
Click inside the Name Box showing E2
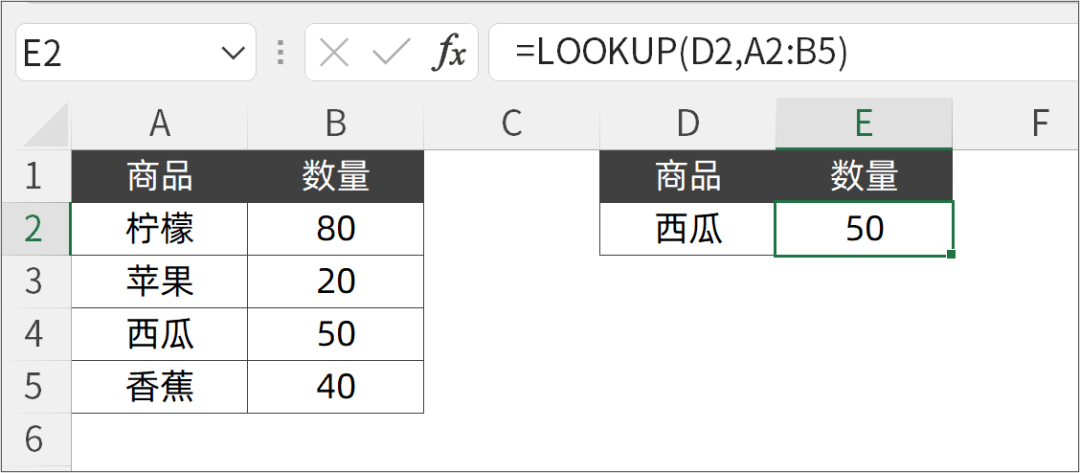click(115, 52)
